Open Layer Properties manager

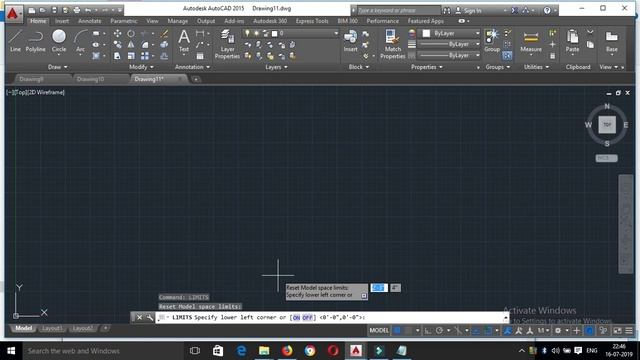point(227,44)
